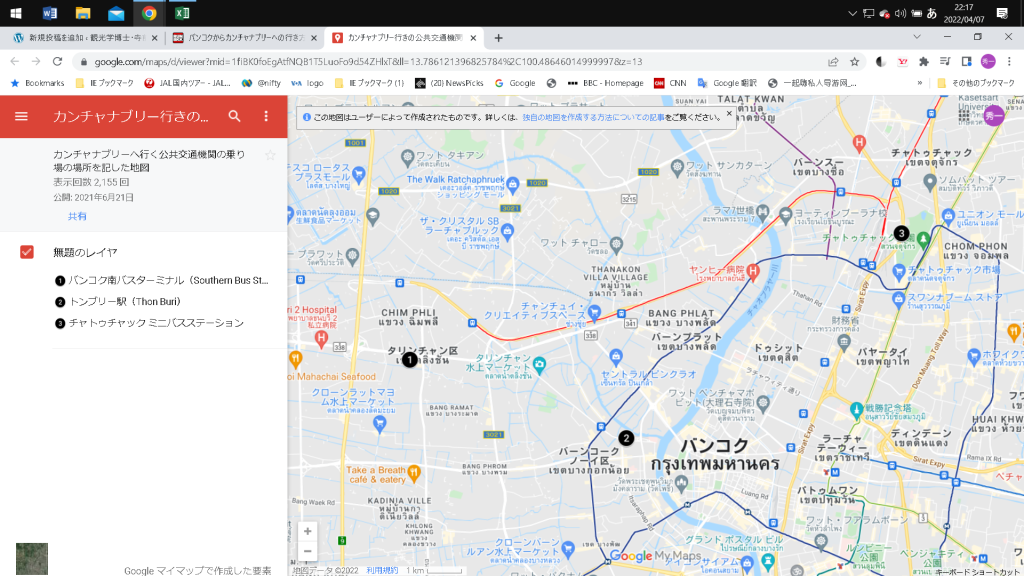Zoom out on the map
Screen dimensions: 1024x576
(x=308, y=551)
